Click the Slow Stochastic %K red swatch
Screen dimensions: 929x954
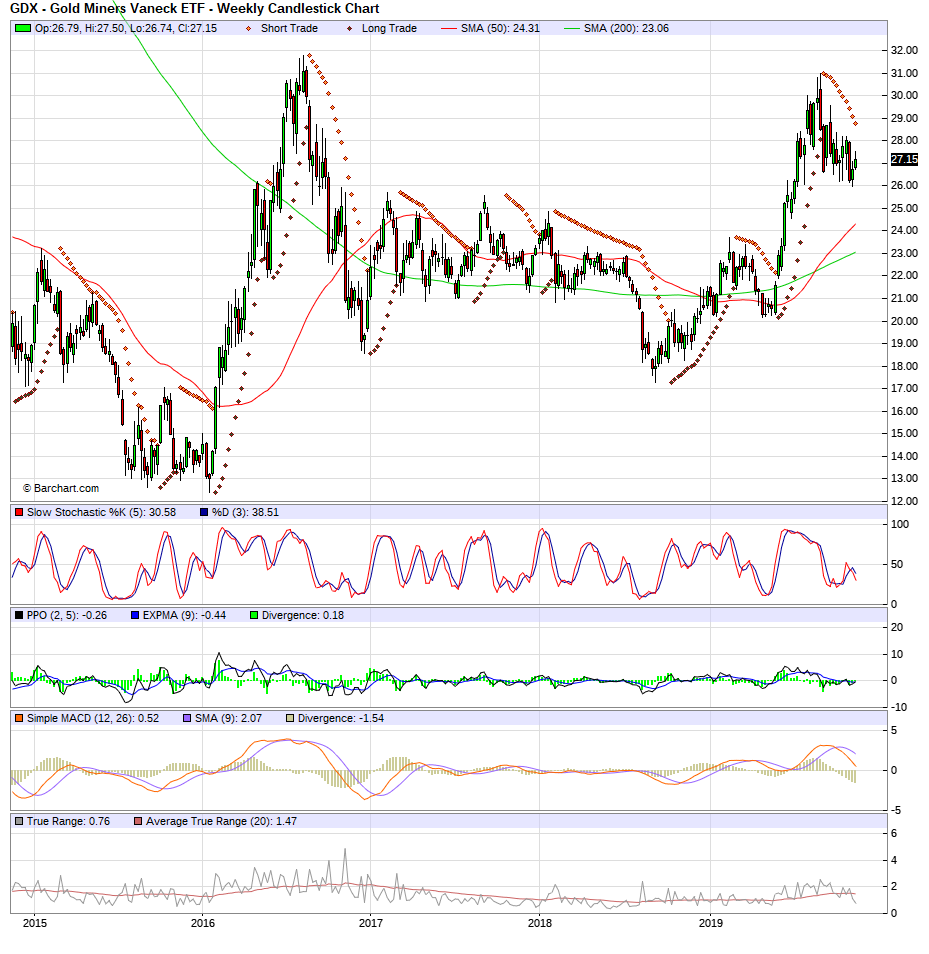(19, 512)
